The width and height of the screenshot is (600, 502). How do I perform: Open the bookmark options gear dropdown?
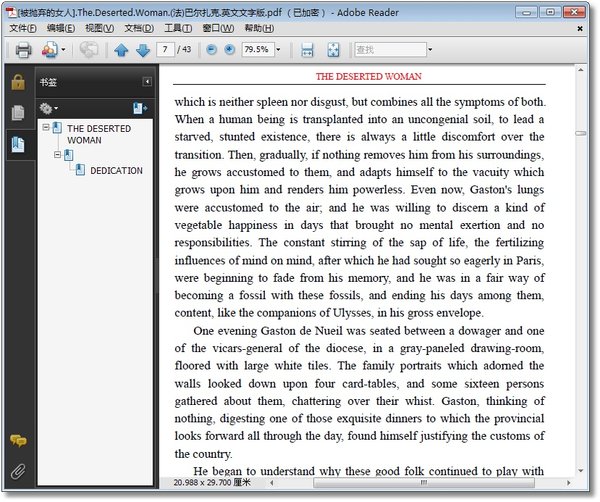coord(49,109)
